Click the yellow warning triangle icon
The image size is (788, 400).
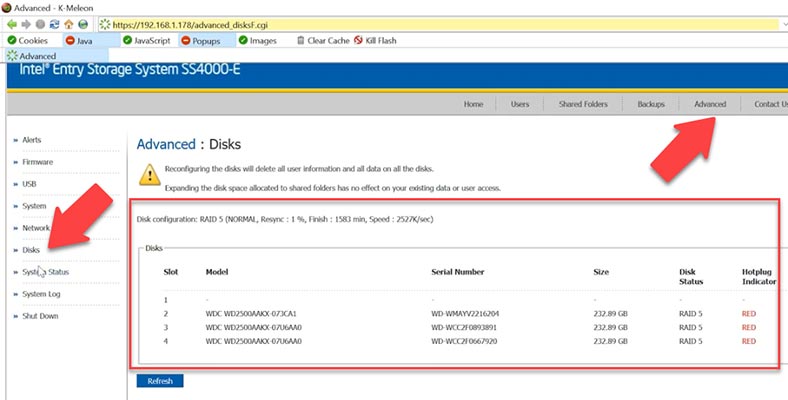(x=149, y=175)
